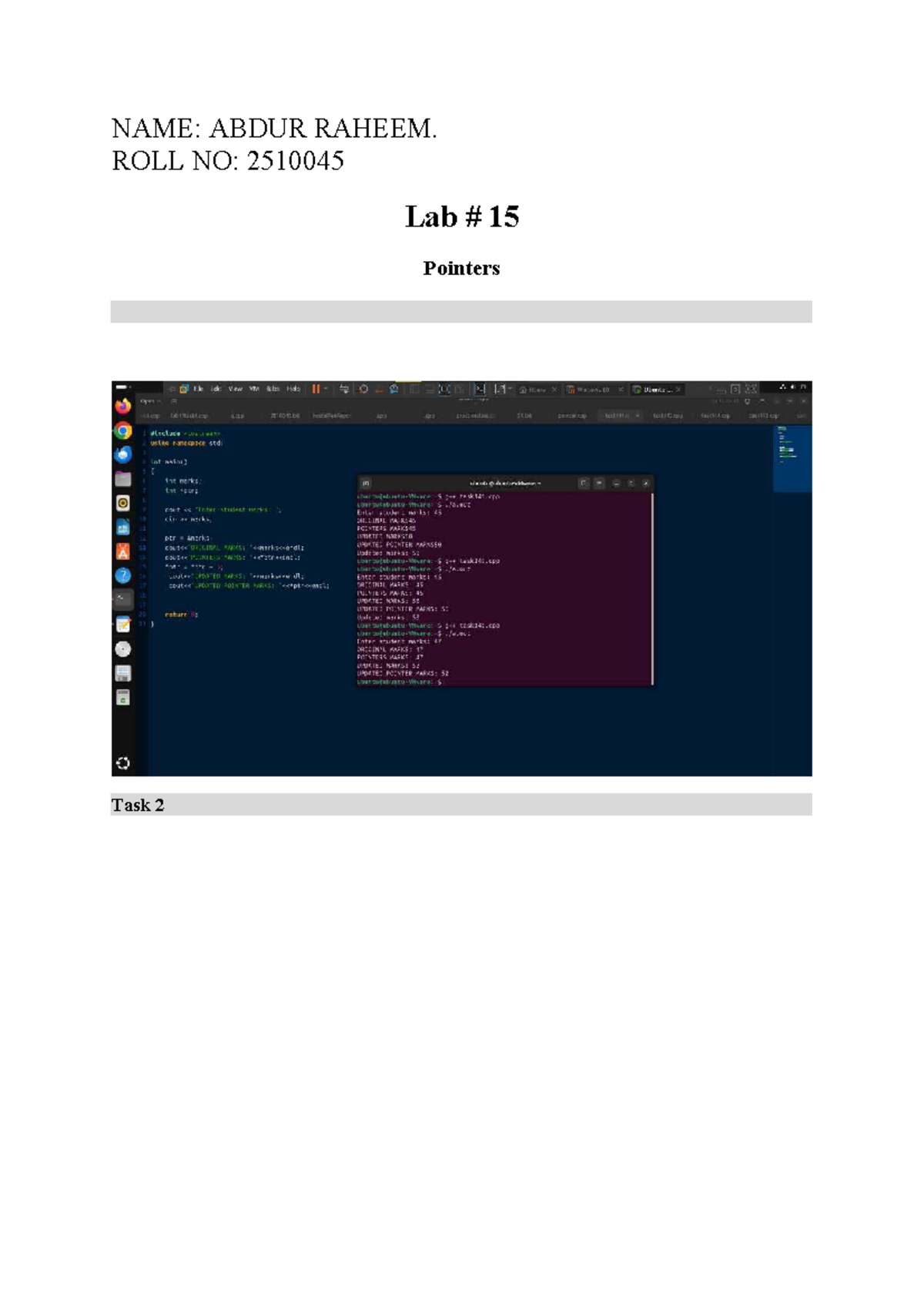This screenshot has height=1306, width=924.
Task: Click the VMware pause button
Action: point(316,390)
